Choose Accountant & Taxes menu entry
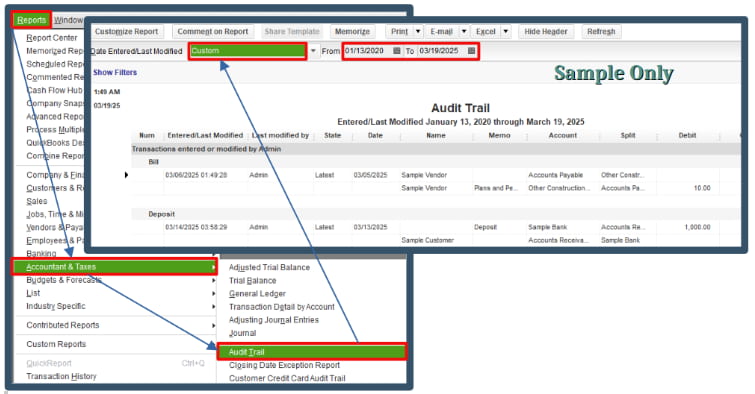The image size is (755, 394). [x=115, y=267]
